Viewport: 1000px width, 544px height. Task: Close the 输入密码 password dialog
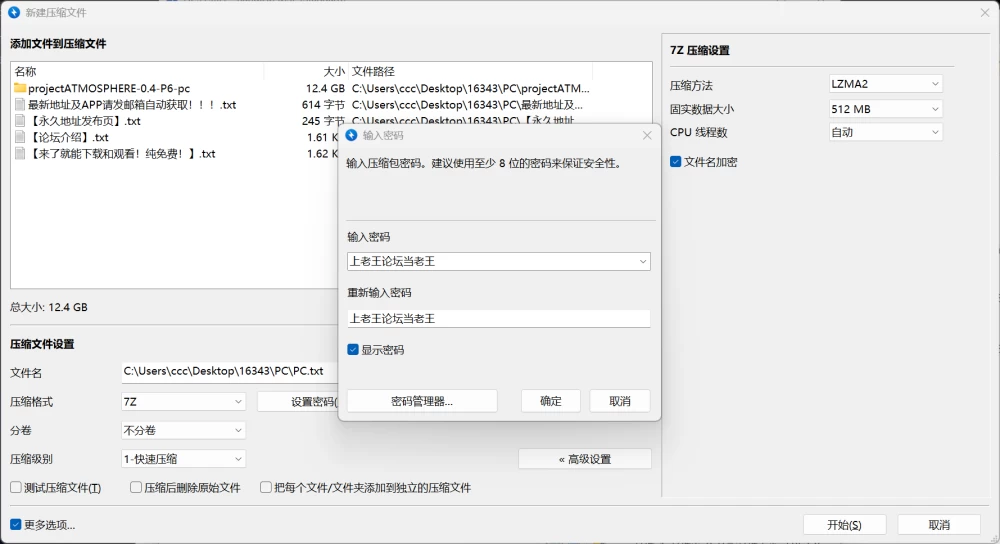coord(647,135)
